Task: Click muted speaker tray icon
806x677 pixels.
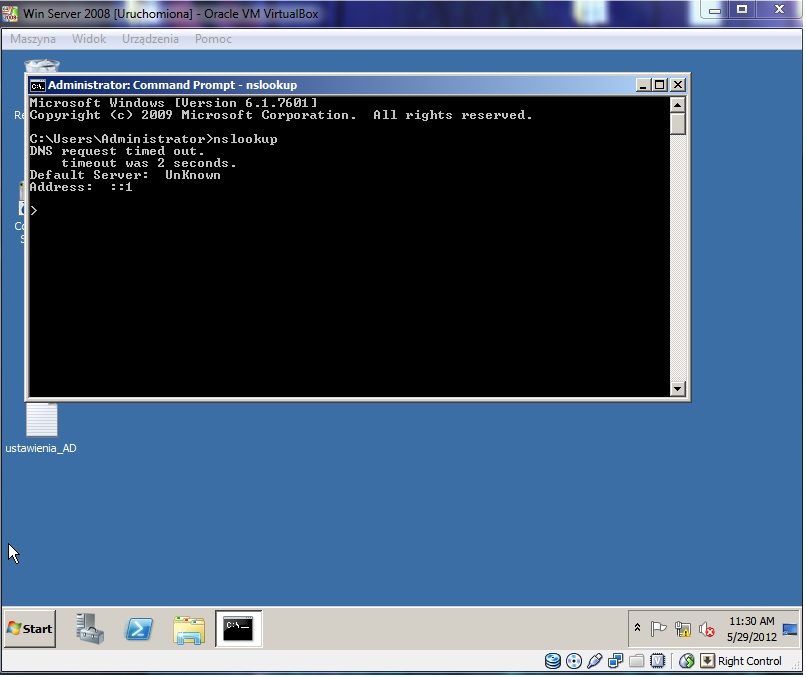Action: click(707, 629)
